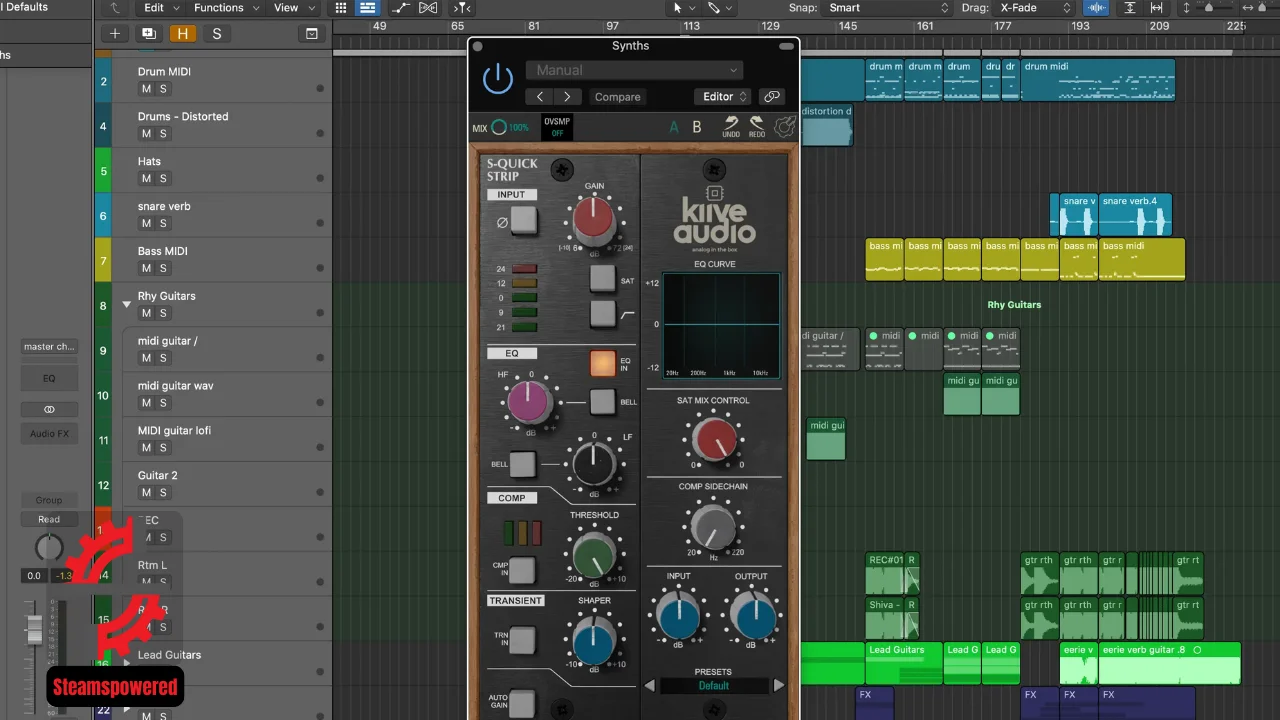Go to the previous plugin setting

pos(540,97)
